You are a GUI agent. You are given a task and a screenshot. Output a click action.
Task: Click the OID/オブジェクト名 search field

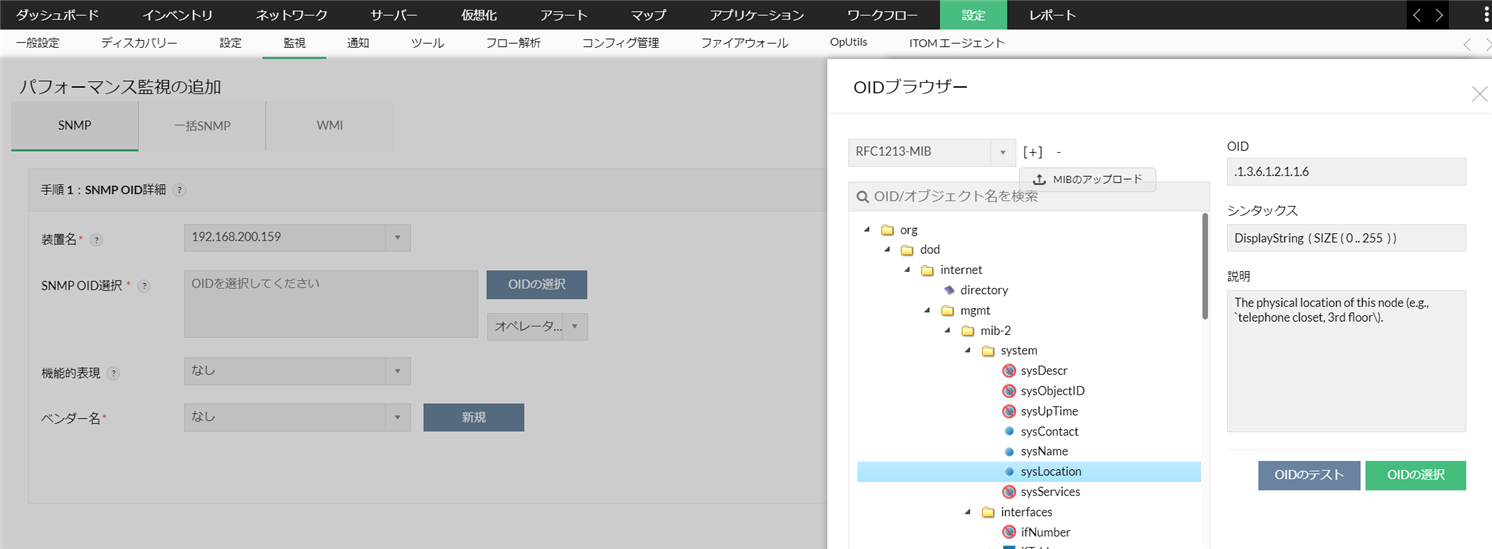tap(1030, 196)
